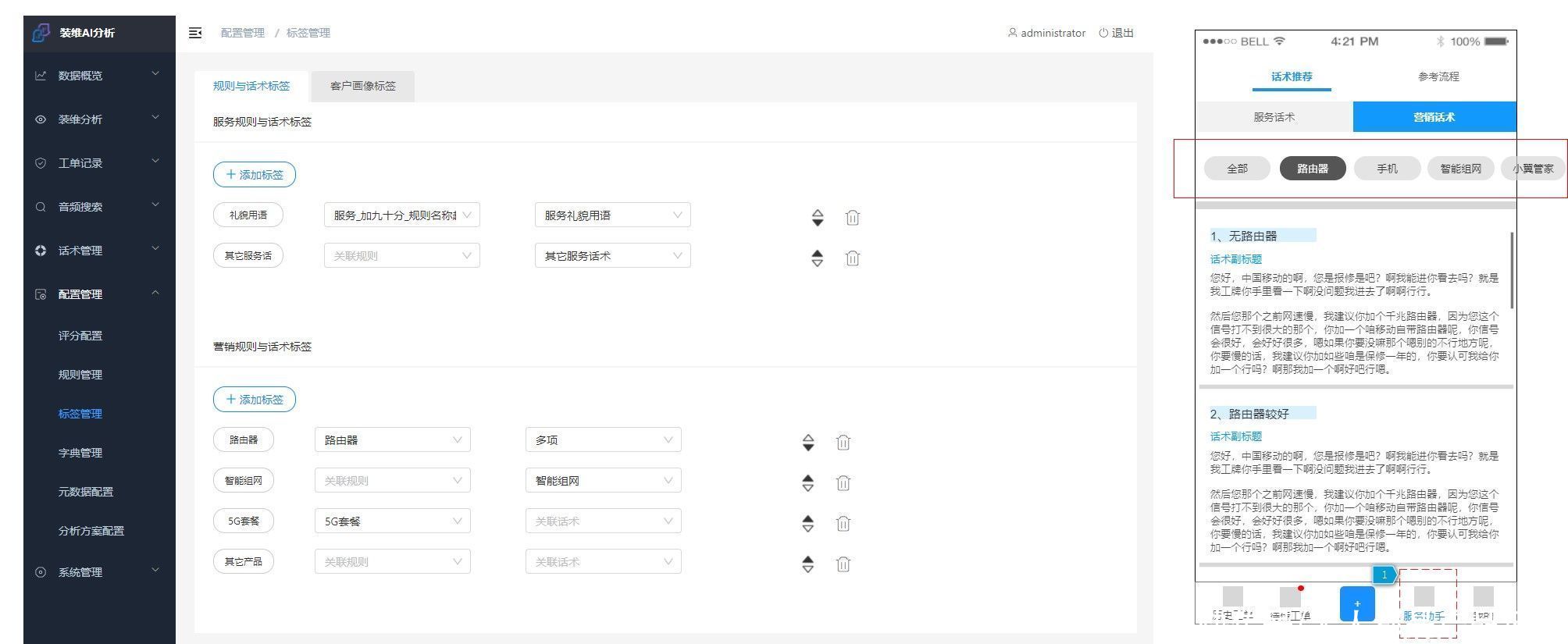This screenshot has width=1568, height=644.
Task: Open 字典管理 submenu item
Action: (80, 453)
